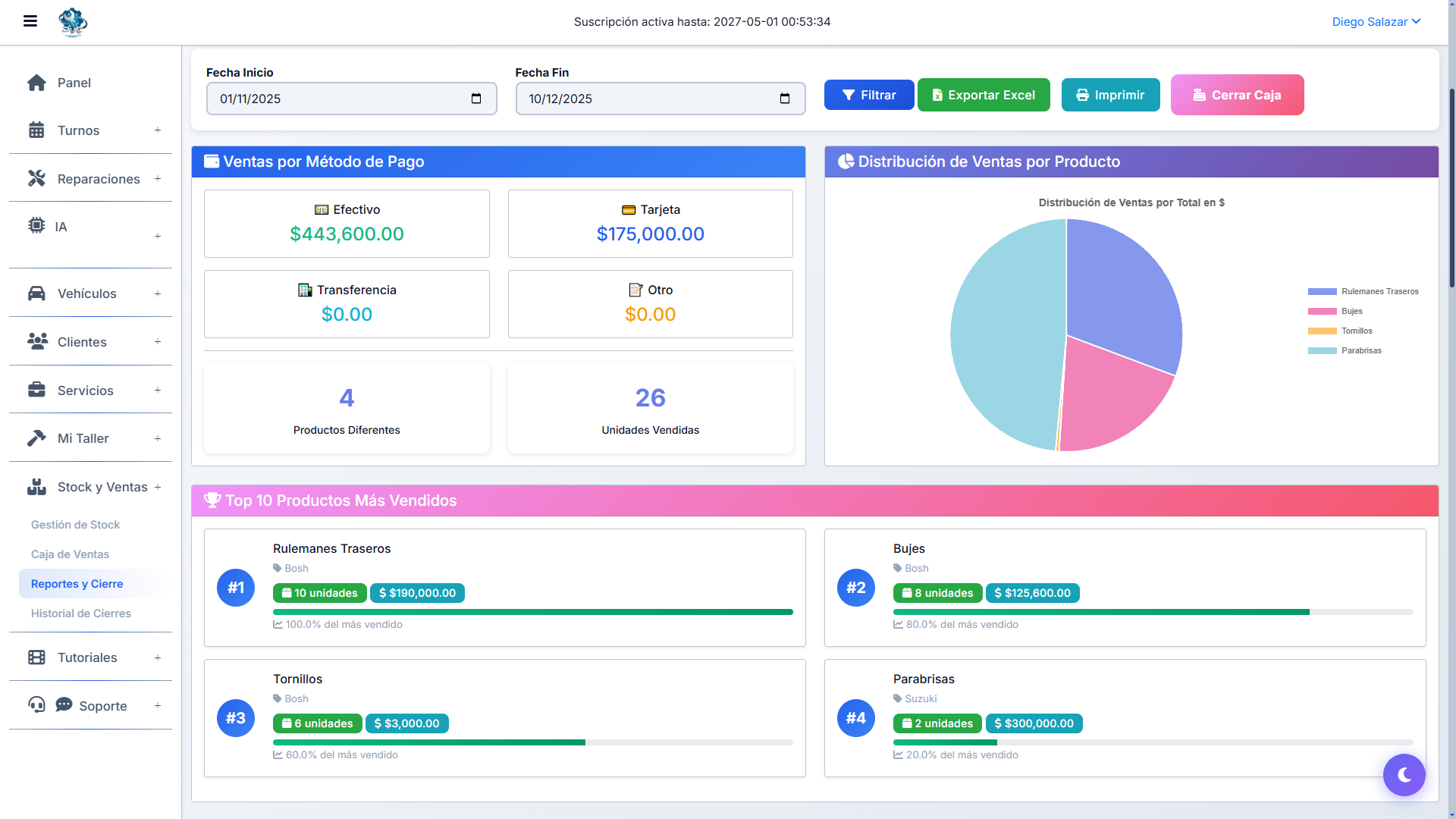Screen dimensions: 1456x819
Task: Click the taller logo icon in header
Action: pyautogui.click(x=73, y=22)
